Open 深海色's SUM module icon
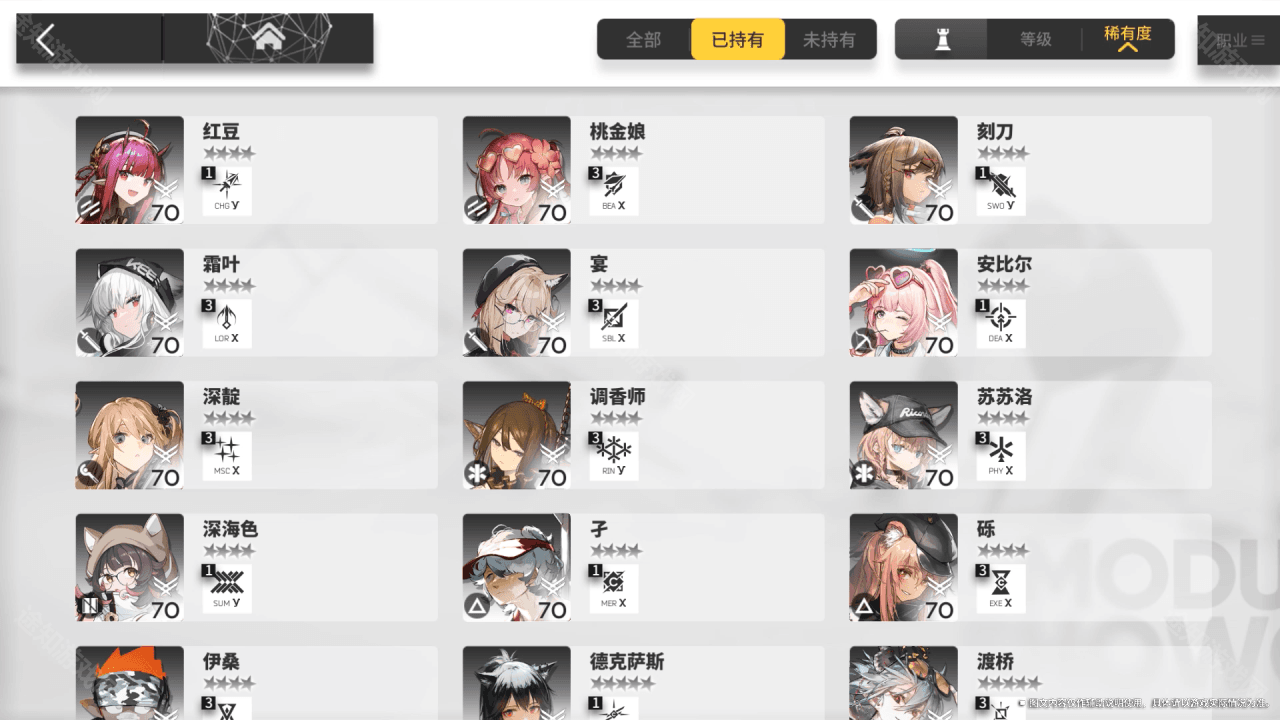 pyautogui.click(x=227, y=589)
